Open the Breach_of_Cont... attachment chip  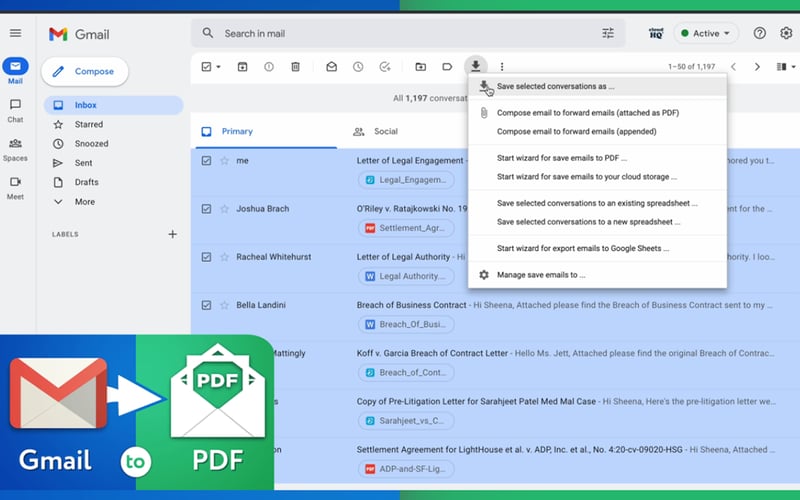(406, 373)
